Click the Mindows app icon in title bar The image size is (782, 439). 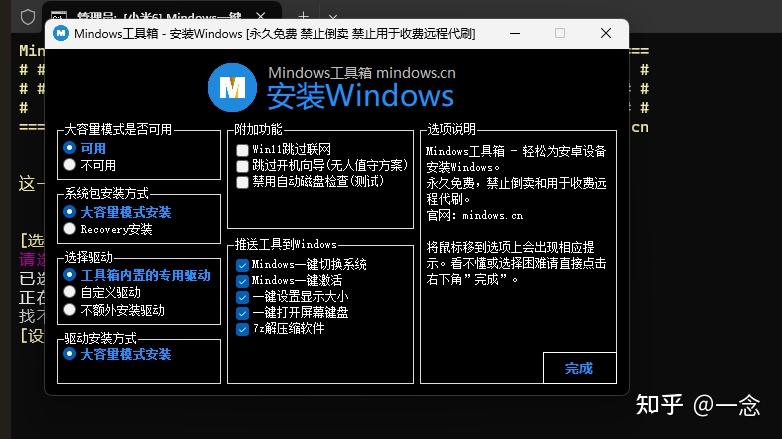[x=61, y=33]
